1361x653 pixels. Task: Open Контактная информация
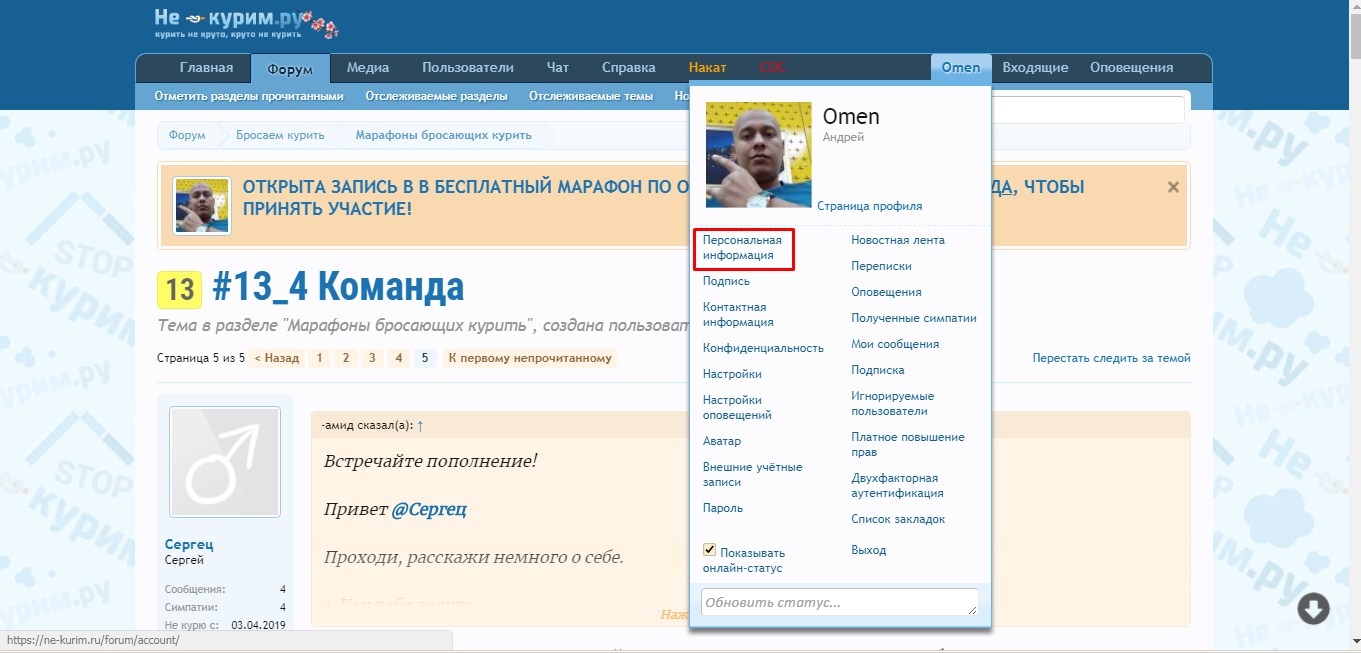coord(738,315)
